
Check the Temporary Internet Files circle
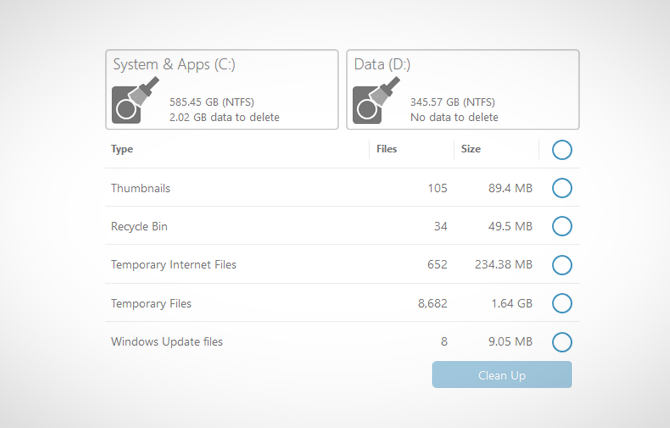562,265
